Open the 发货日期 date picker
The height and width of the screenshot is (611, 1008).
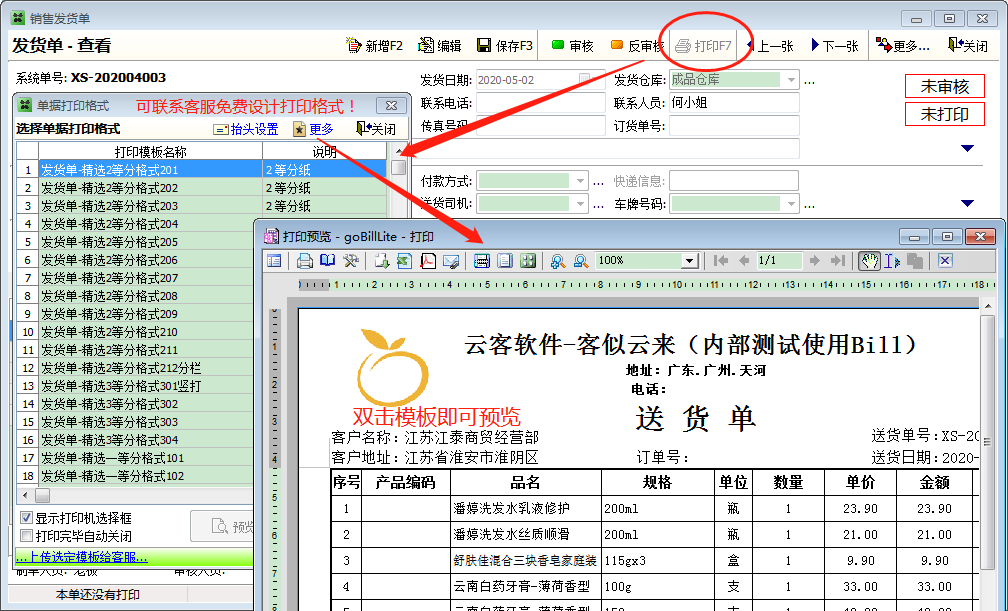(x=584, y=79)
